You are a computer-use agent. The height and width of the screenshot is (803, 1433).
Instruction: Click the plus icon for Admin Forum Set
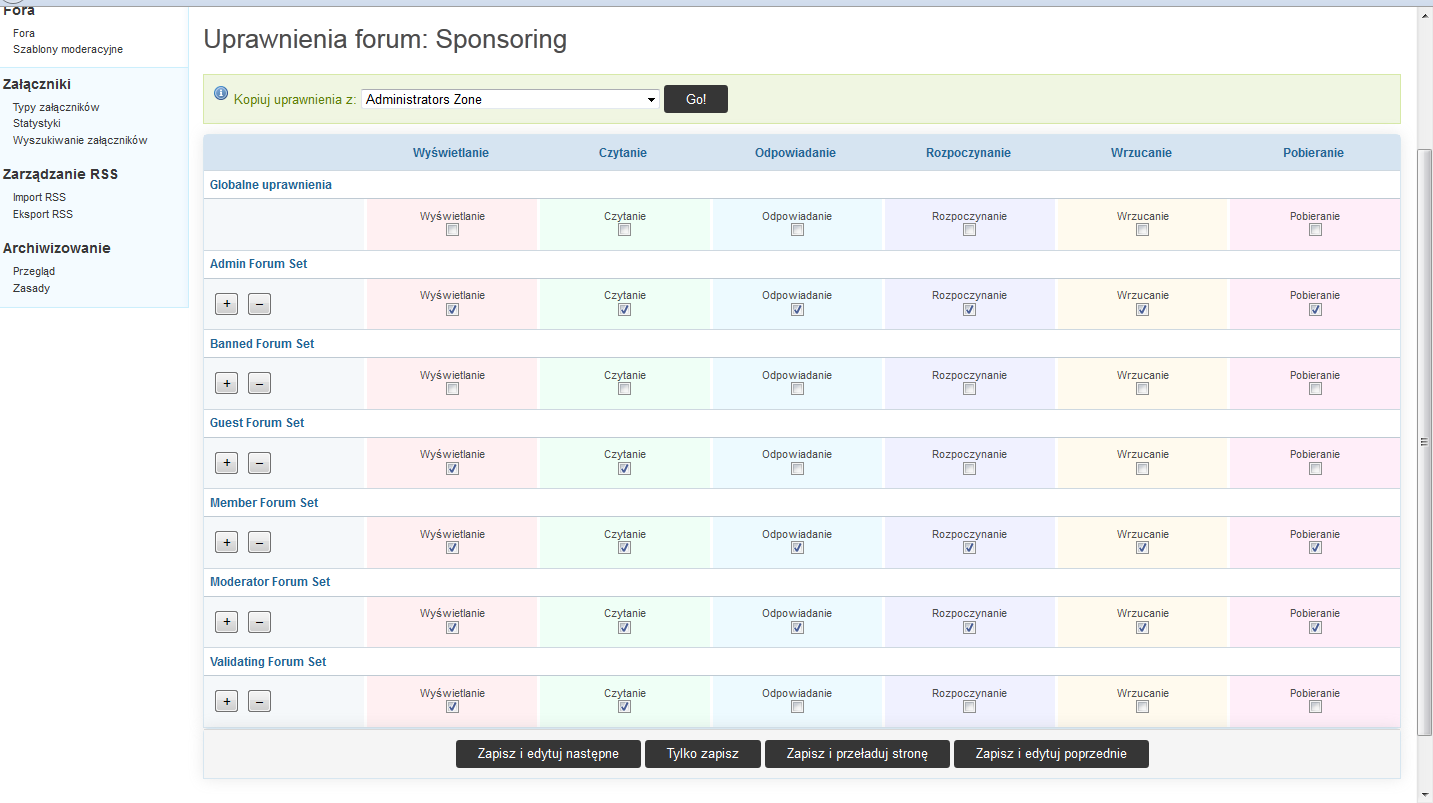(x=227, y=304)
